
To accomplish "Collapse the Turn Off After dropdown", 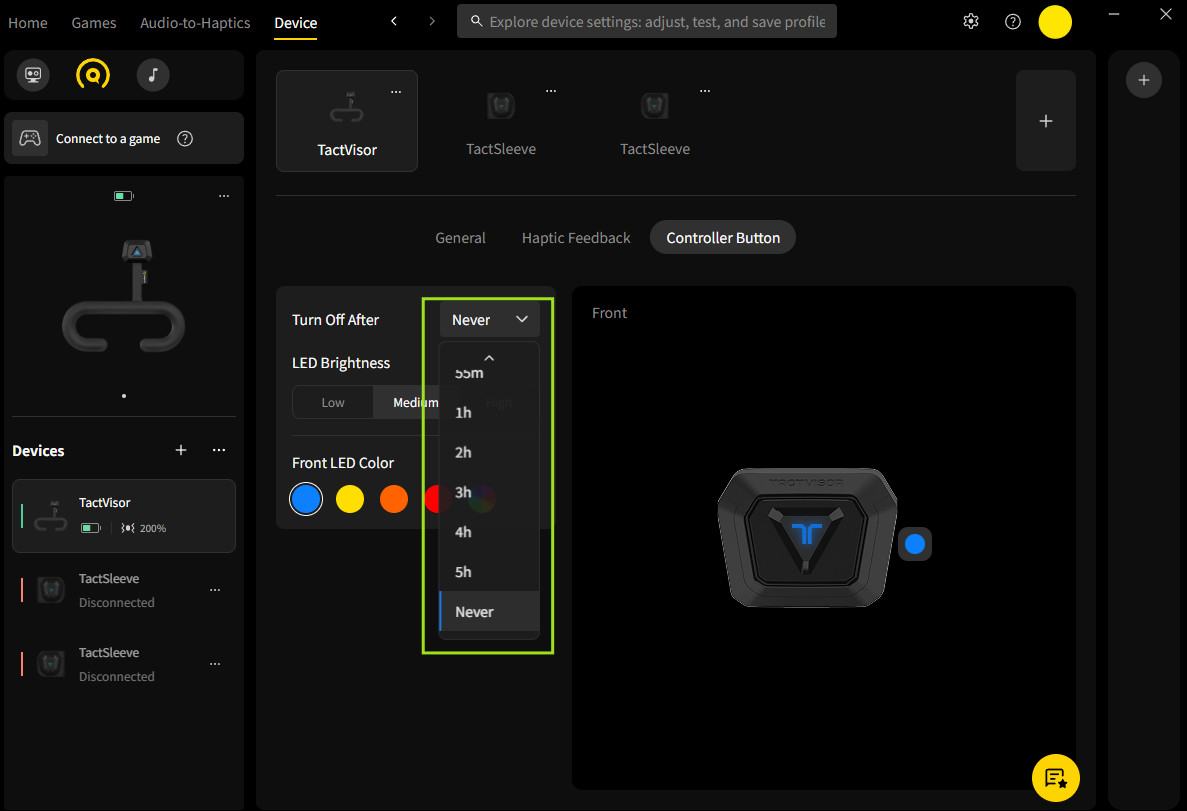I will click(490, 320).
